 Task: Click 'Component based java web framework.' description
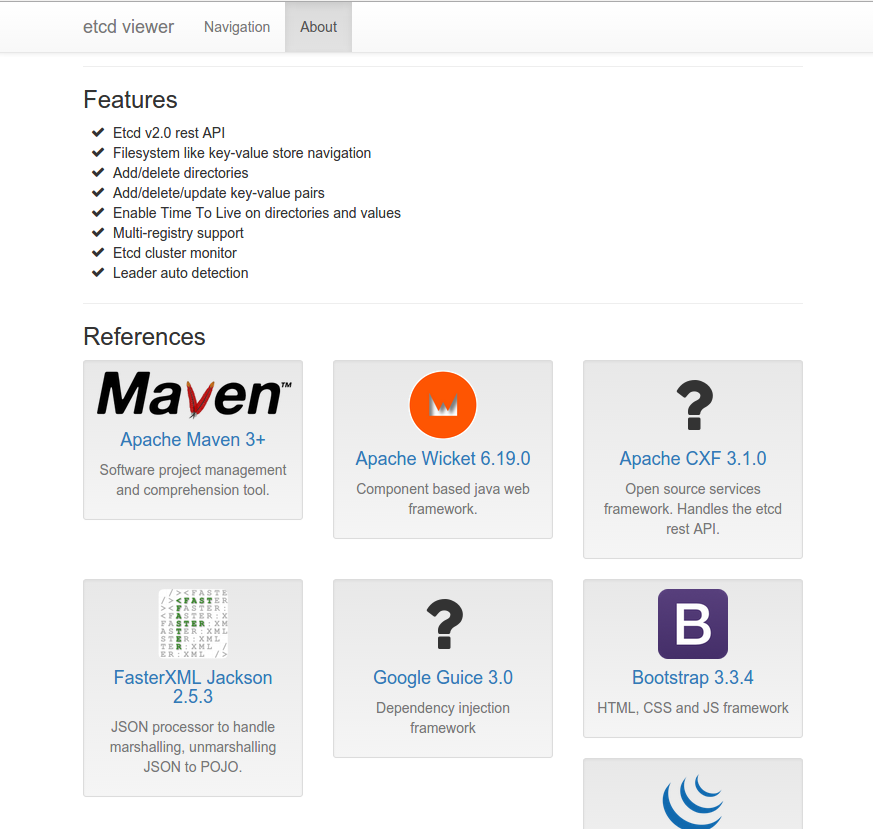443,499
